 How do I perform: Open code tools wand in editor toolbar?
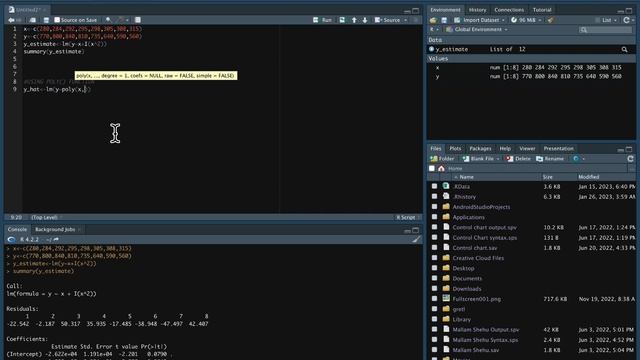121,20
